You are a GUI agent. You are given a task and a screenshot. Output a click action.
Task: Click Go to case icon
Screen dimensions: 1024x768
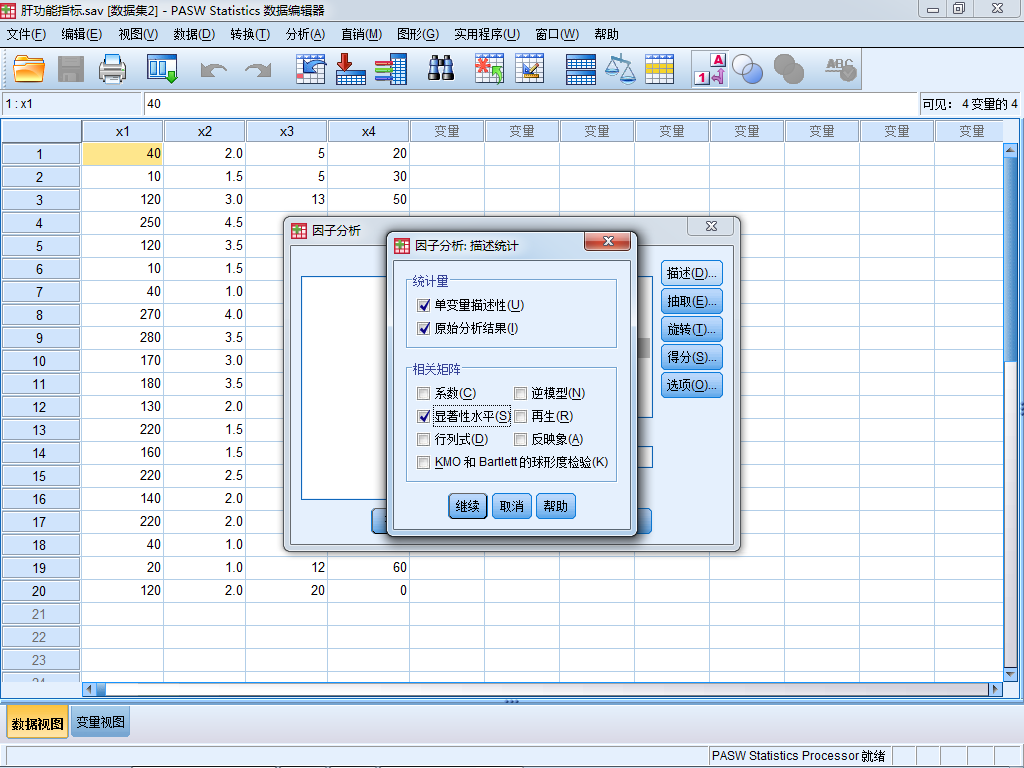point(310,69)
